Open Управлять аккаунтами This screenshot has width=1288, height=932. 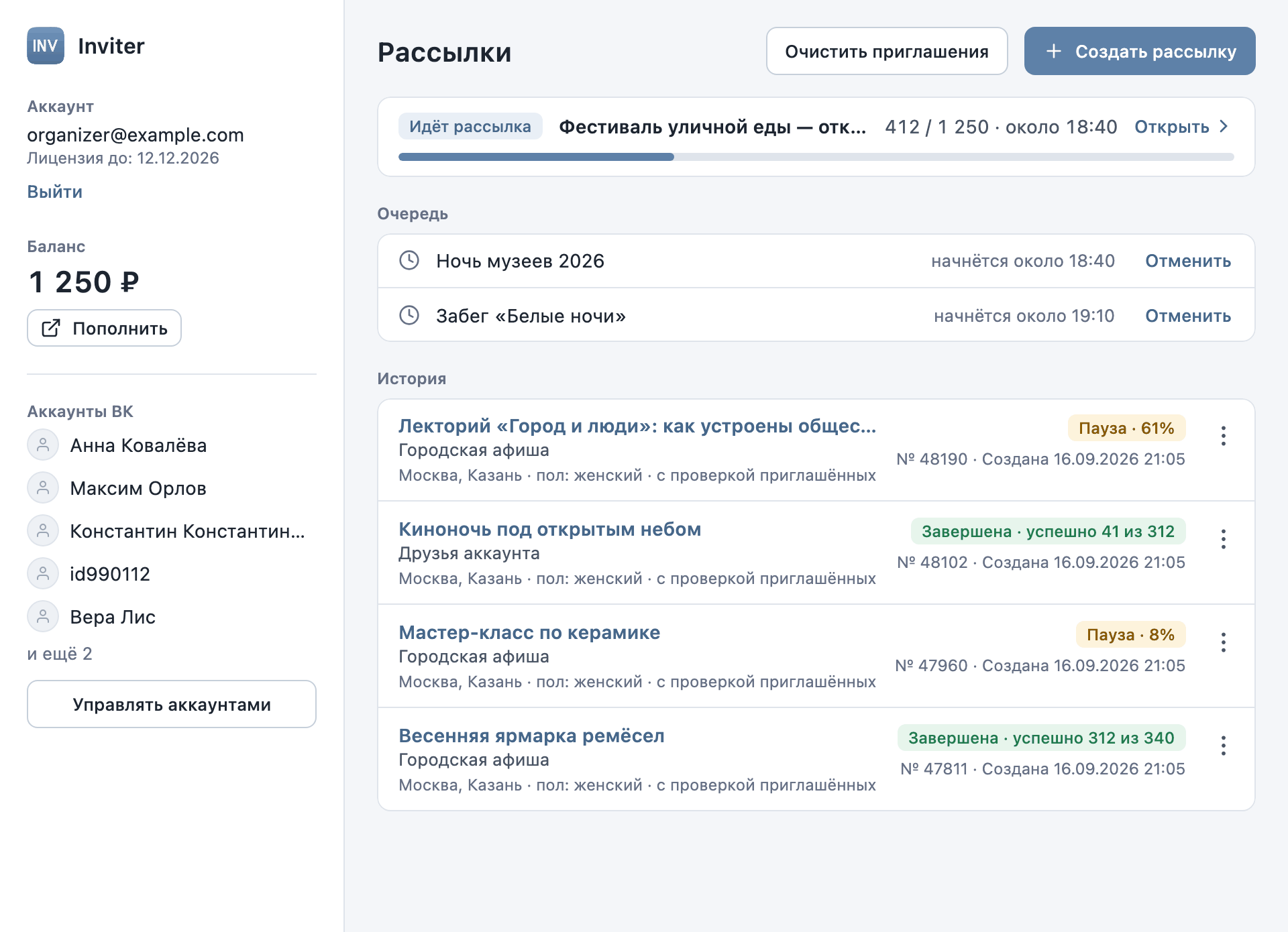pyautogui.click(x=172, y=704)
